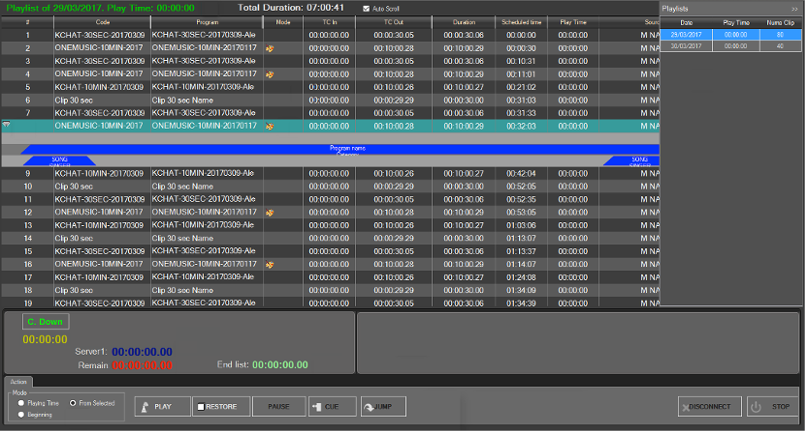Select the From Selected radio button
The width and height of the screenshot is (808, 434).
(x=72, y=402)
